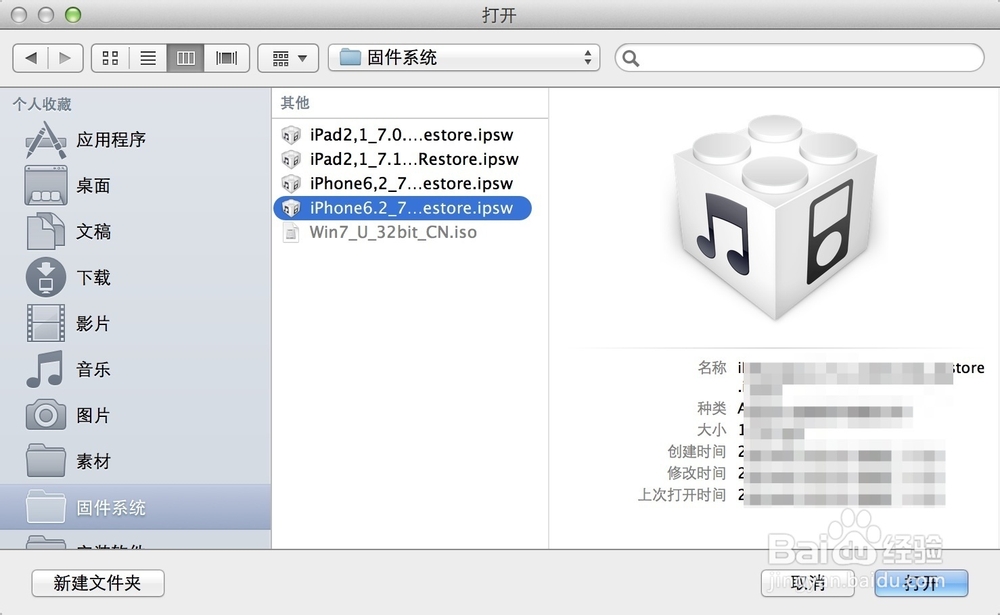Switch to list view

[x=148, y=58]
